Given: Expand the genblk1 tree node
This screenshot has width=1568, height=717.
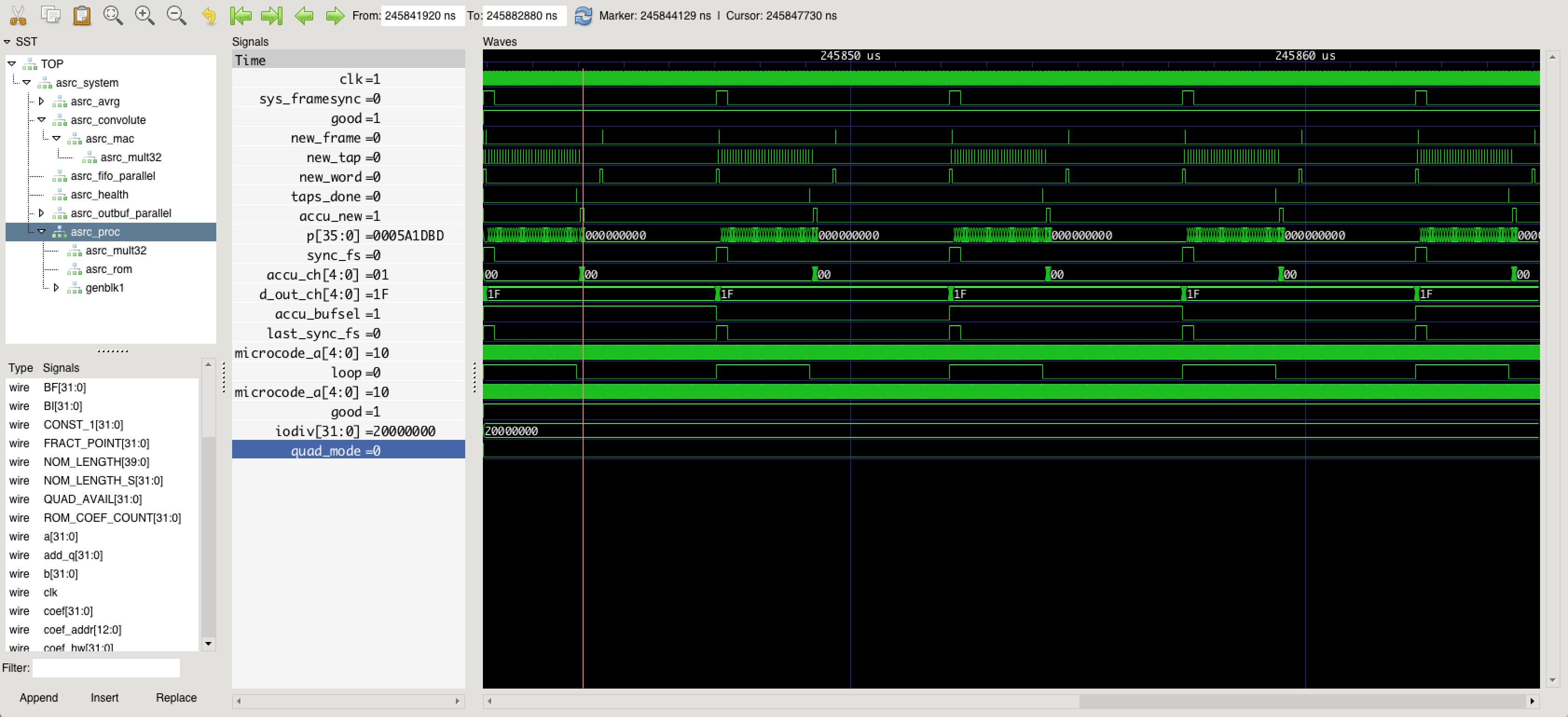Looking at the screenshot, I should pos(56,287).
